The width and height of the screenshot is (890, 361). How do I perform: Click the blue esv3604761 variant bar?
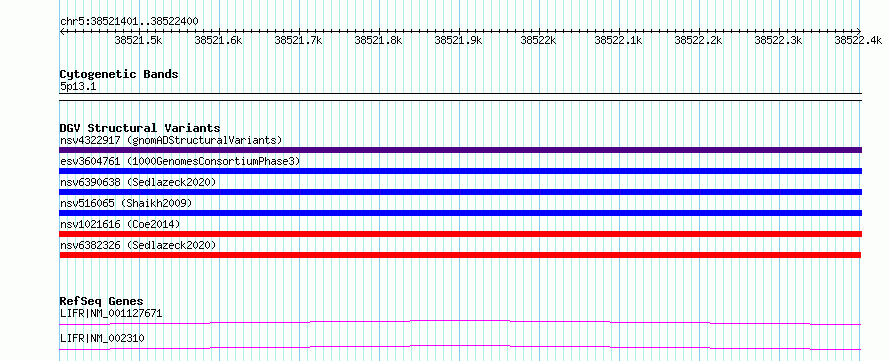pos(460,171)
